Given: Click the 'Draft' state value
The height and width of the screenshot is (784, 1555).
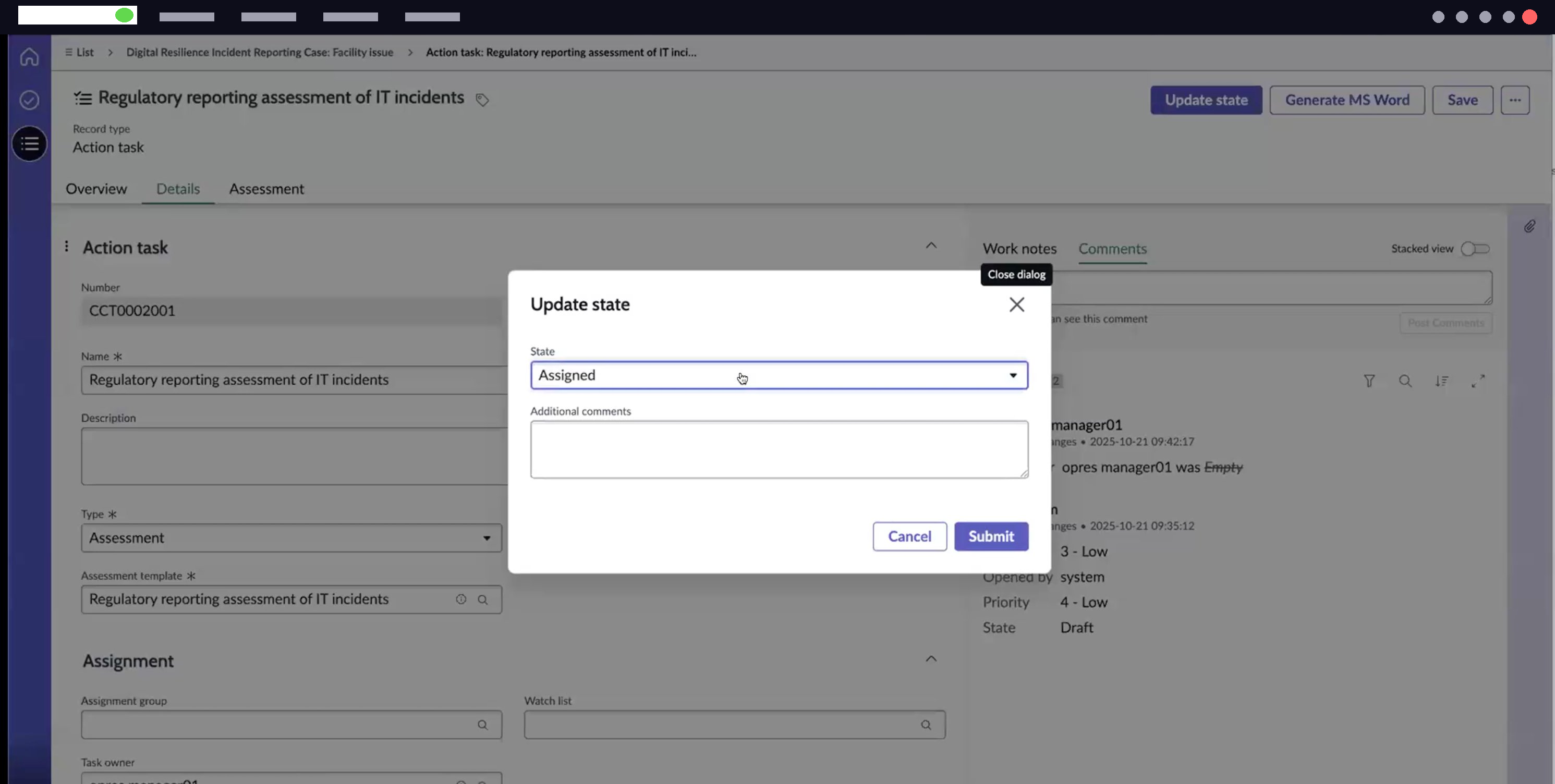Looking at the screenshot, I should 1076,628.
